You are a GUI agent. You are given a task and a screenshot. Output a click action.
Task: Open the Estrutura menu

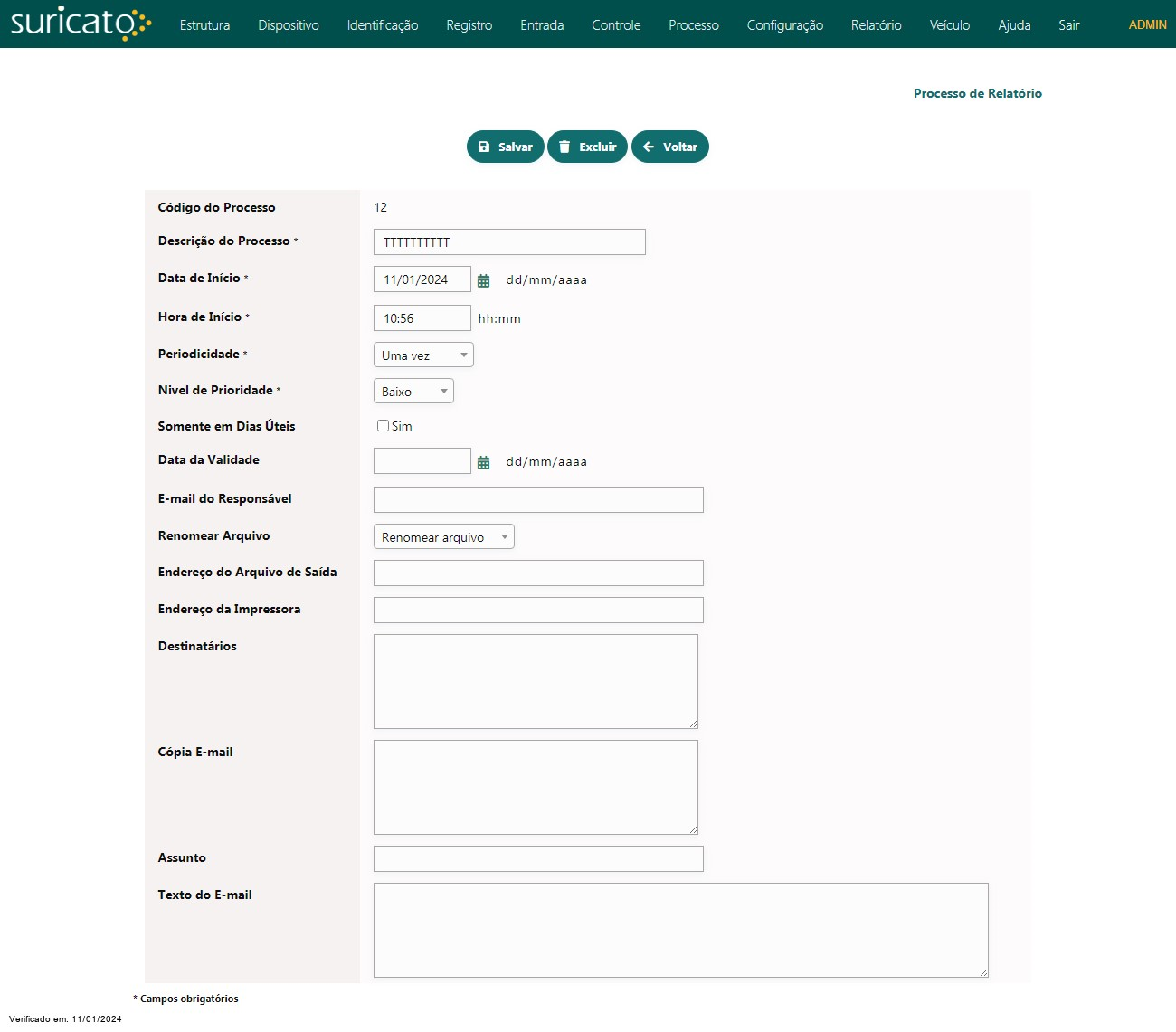[x=204, y=25]
